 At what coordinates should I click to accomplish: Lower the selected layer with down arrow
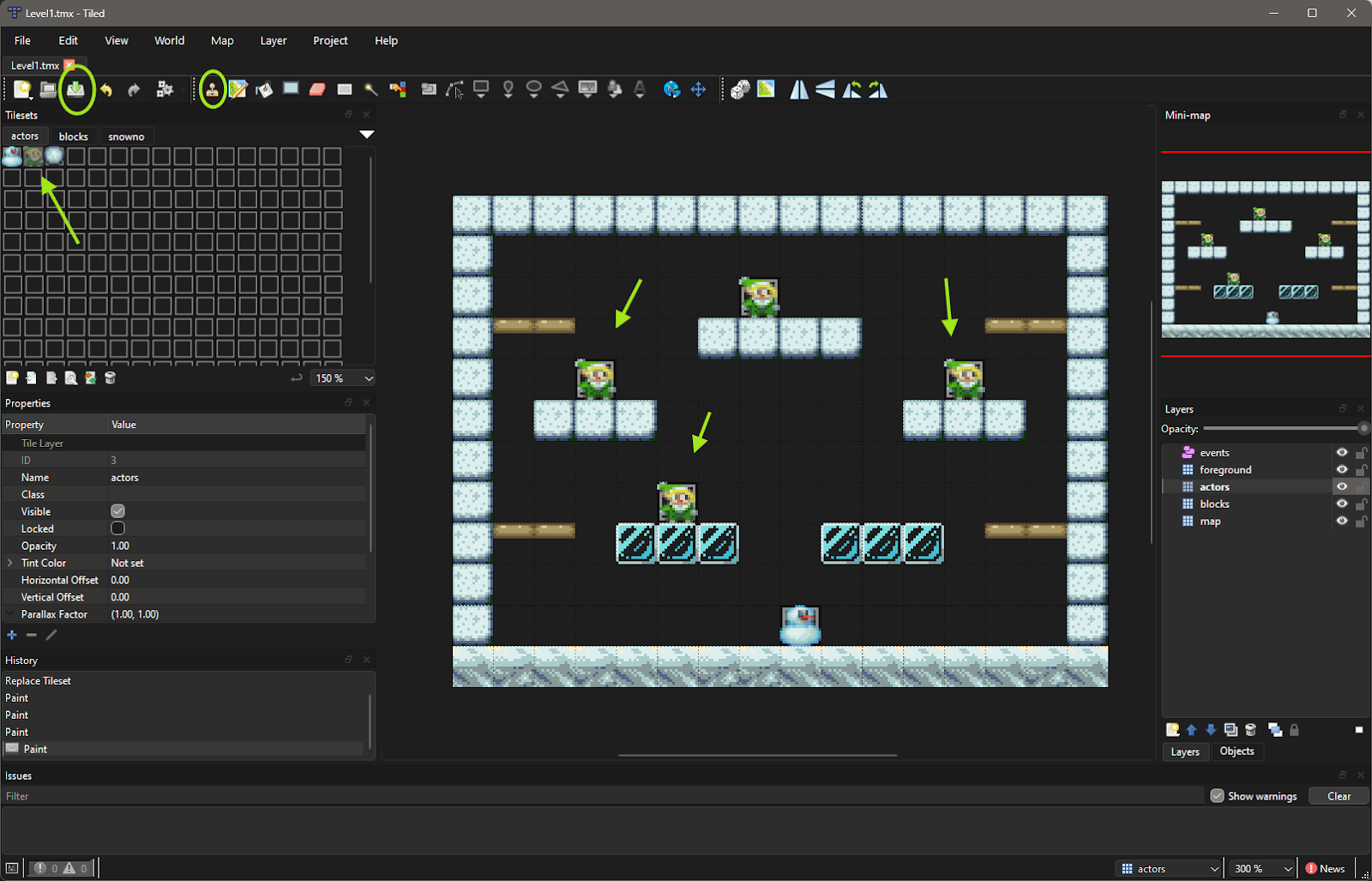[x=1211, y=730]
